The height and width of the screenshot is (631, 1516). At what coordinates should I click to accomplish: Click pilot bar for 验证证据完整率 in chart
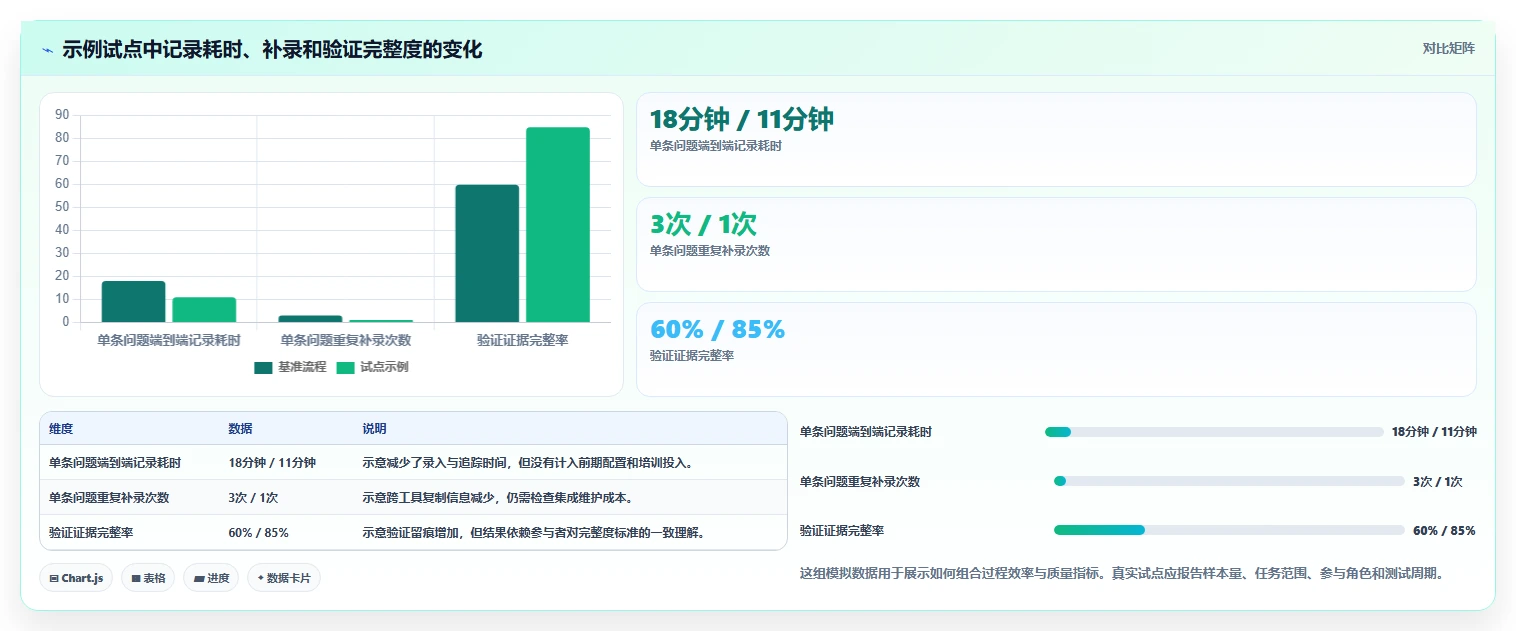tap(558, 225)
